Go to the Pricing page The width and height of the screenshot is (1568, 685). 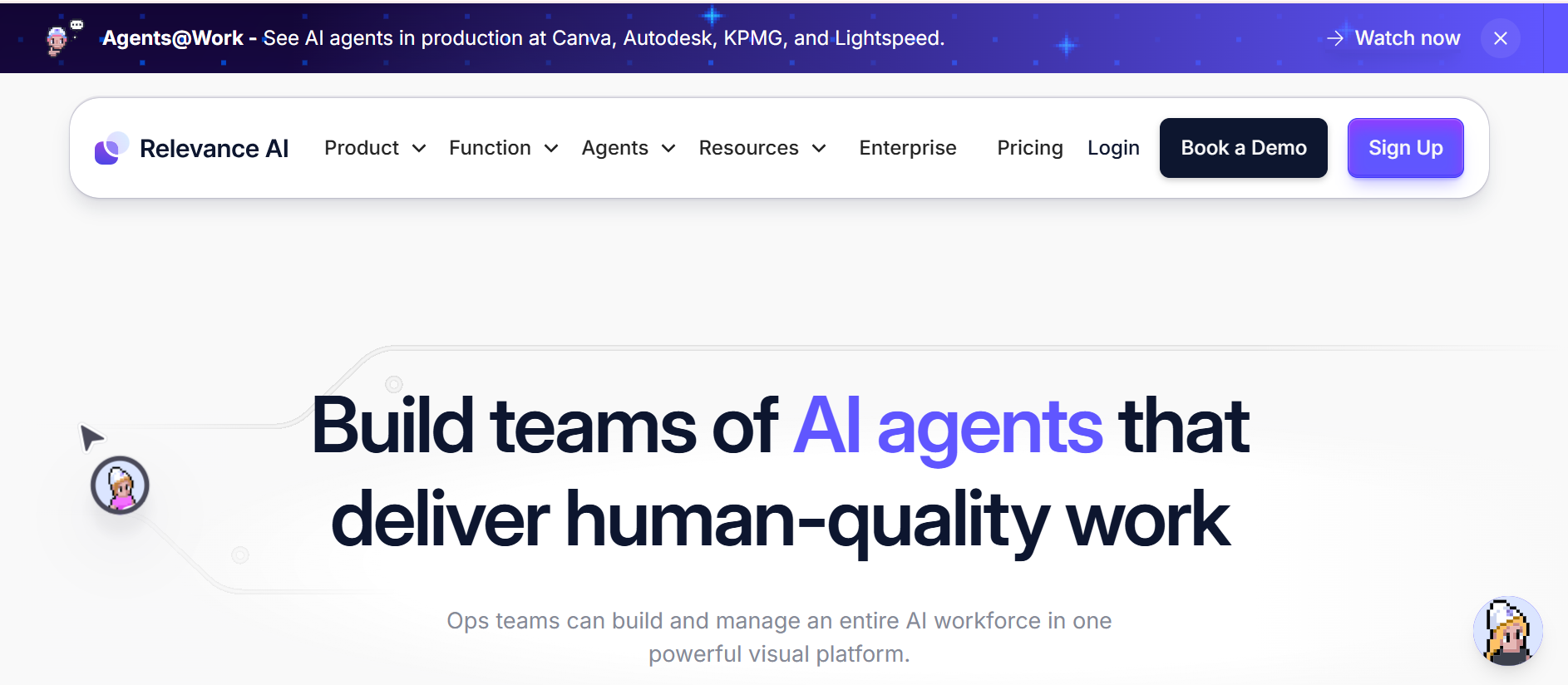click(1030, 148)
